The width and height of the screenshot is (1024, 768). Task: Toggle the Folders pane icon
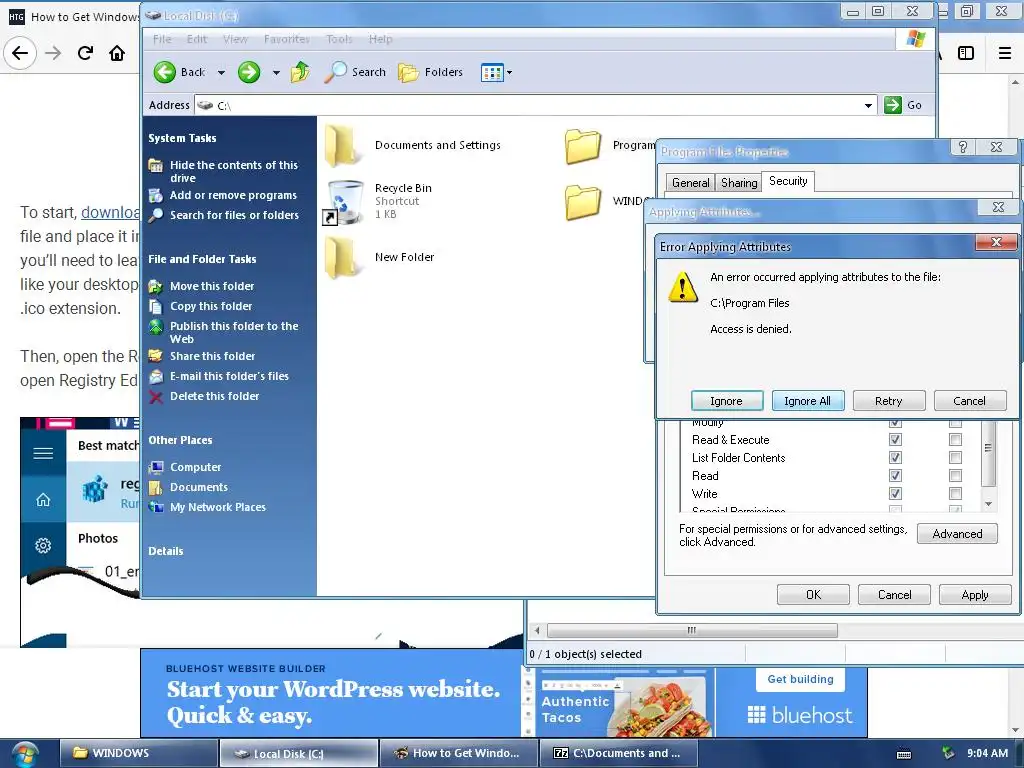[409, 72]
